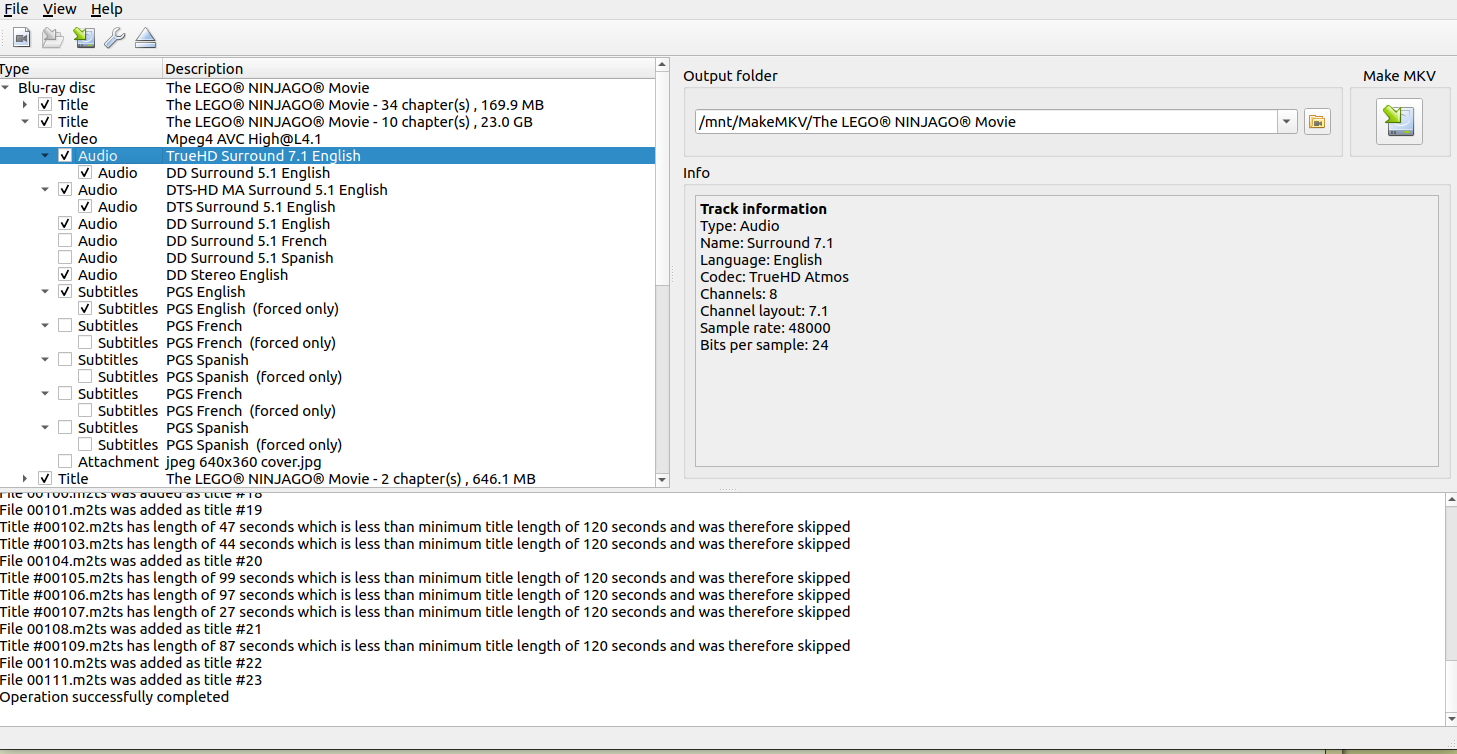Collapse the TrueHD Surround 7.1 audio node

46,156
